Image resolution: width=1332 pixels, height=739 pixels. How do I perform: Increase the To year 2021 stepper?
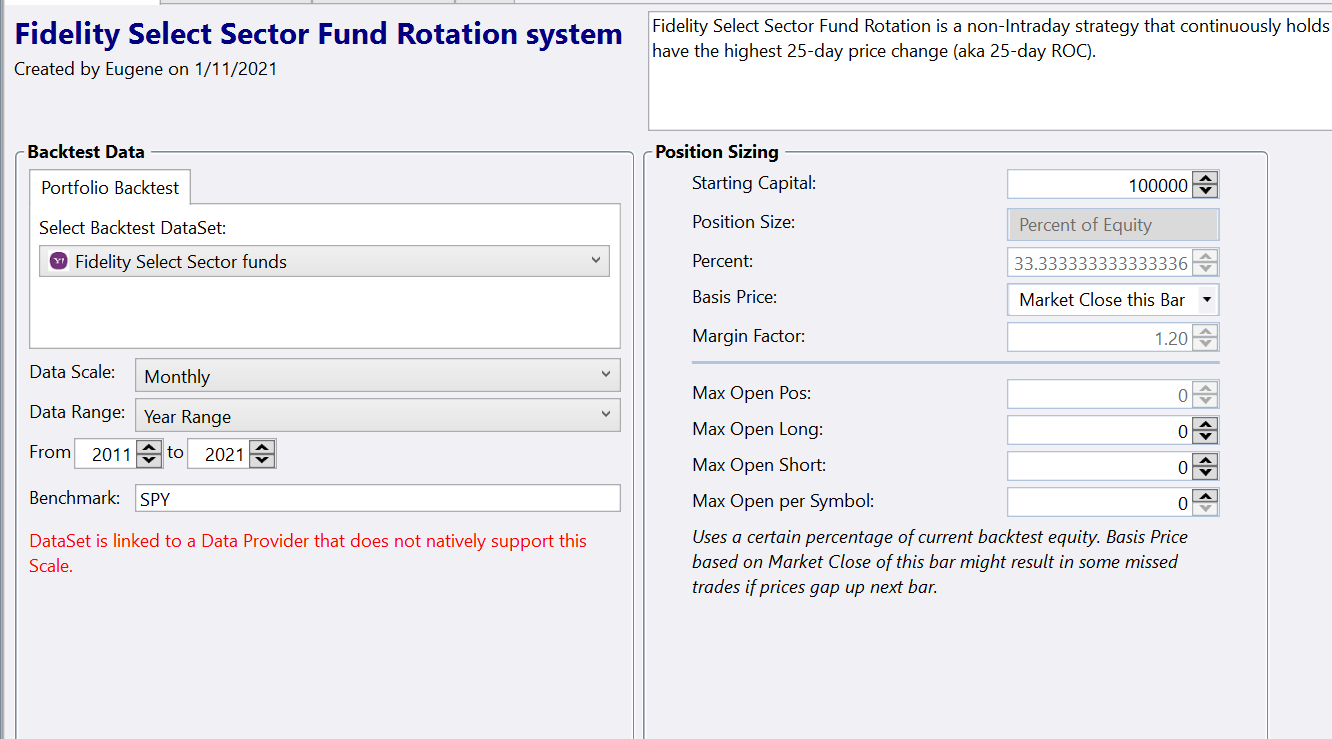[x=262, y=448]
